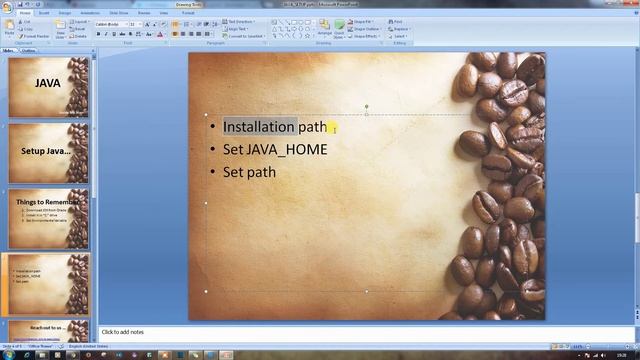
Task: Open Line Spacing options
Action: pos(216,24)
